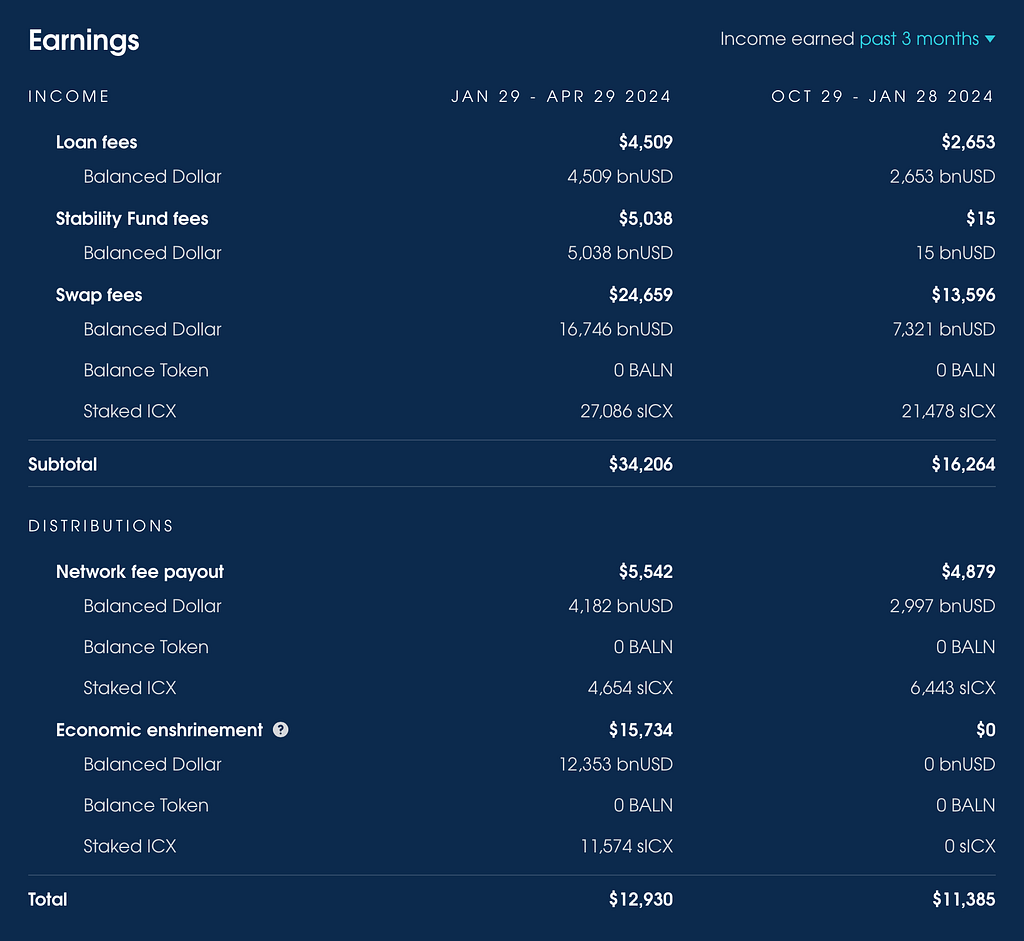Select the 27,086 sICX swap fee value
This screenshot has width=1024, height=941.
pos(626,411)
